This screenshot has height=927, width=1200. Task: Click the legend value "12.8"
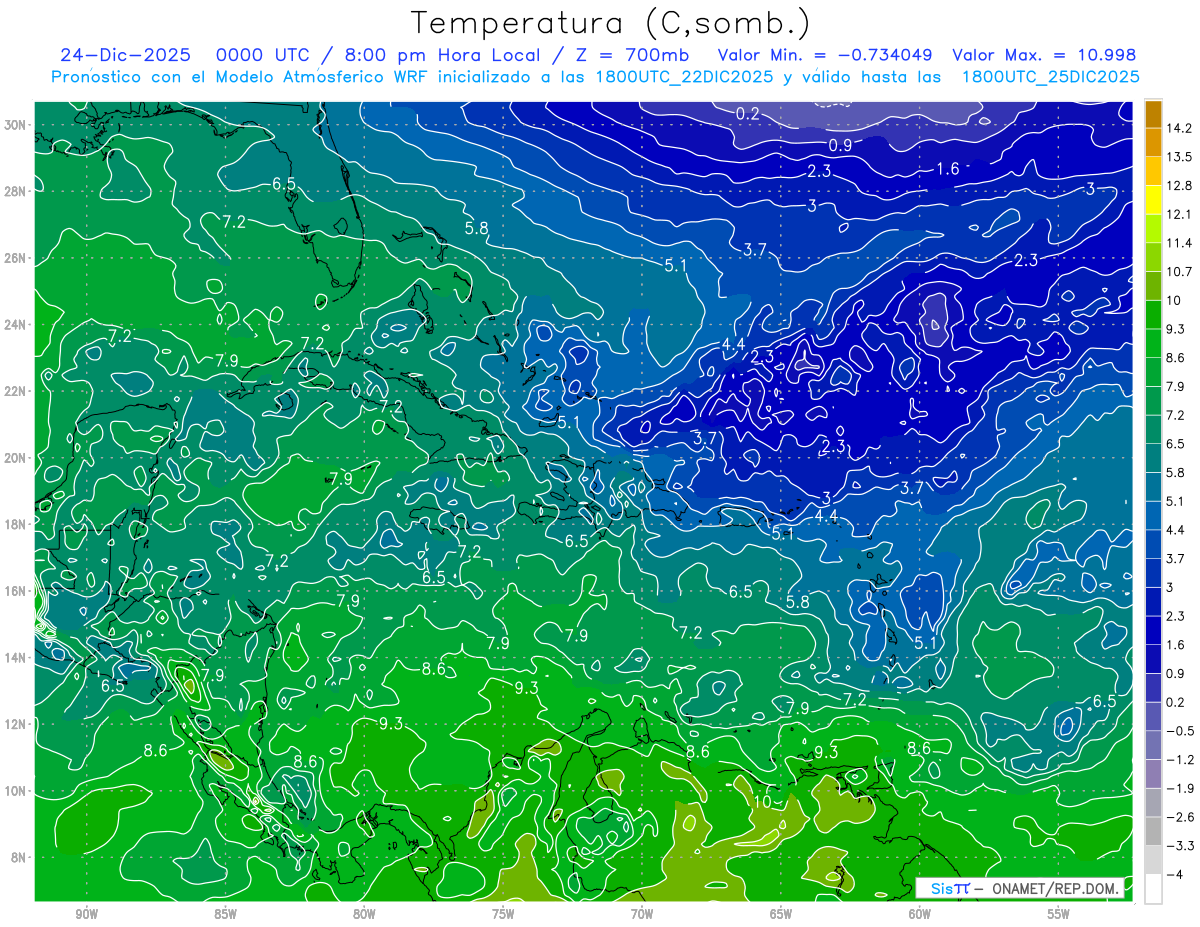tap(1178, 186)
